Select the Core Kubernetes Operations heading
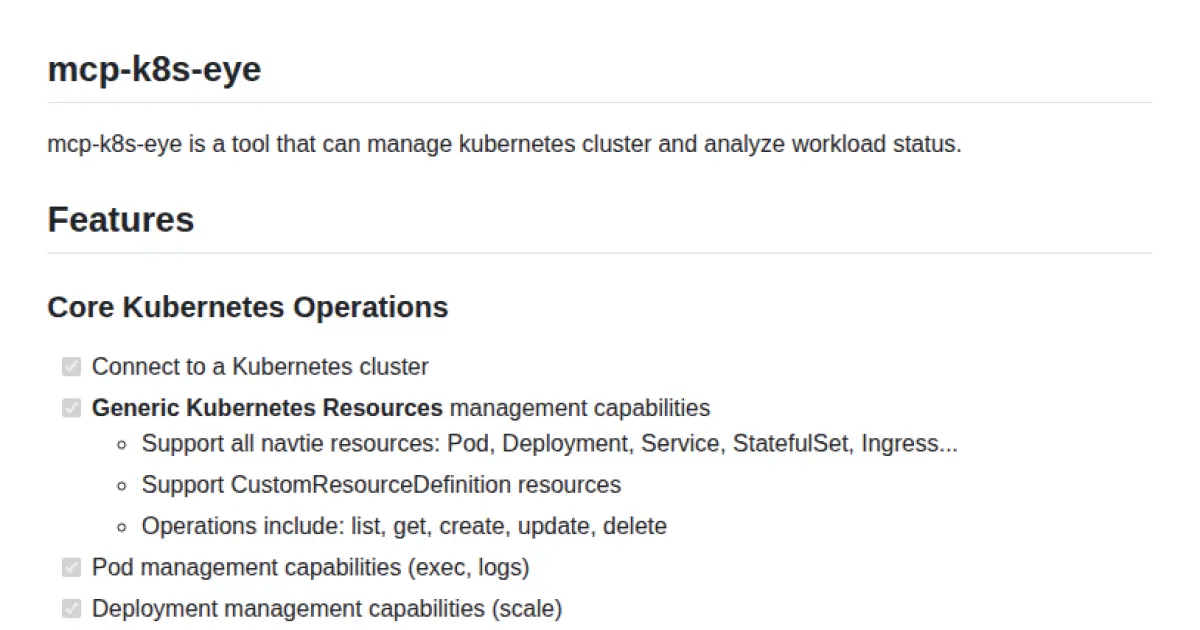The image size is (1200, 630). point(247,307)
